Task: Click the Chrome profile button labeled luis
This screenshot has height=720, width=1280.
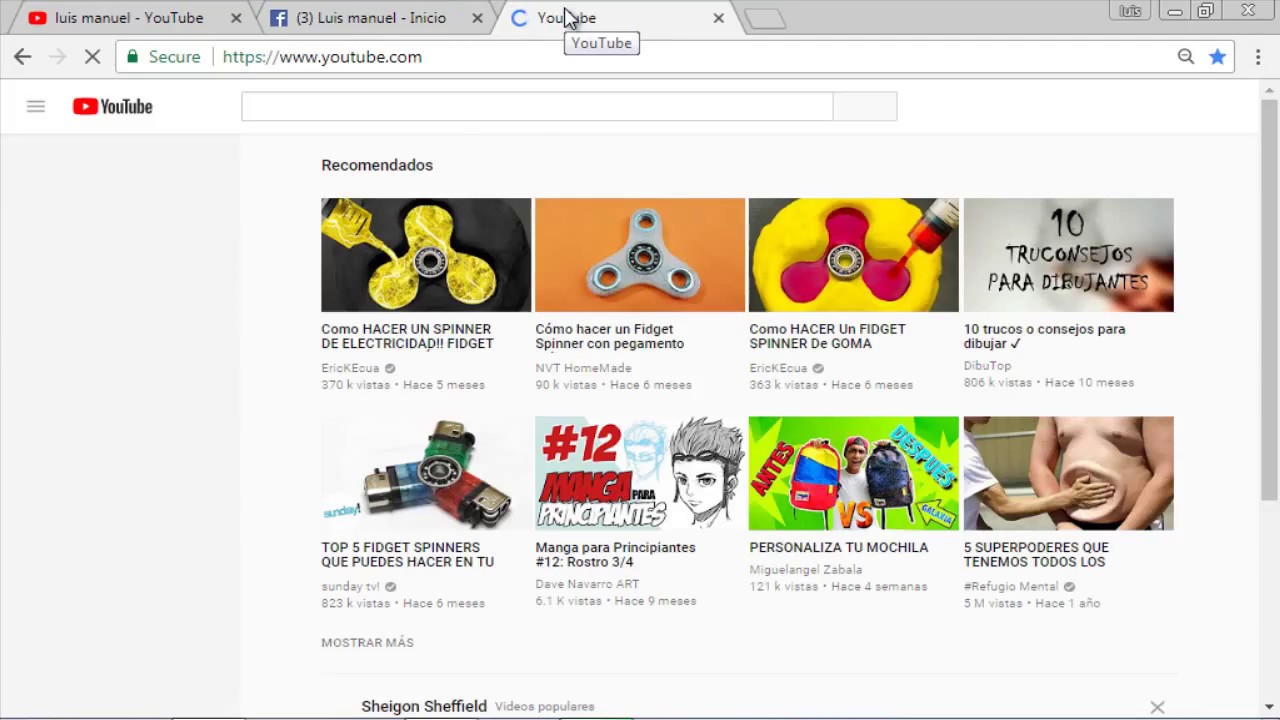Action: pyautogui.click(x=1131, y=11)
